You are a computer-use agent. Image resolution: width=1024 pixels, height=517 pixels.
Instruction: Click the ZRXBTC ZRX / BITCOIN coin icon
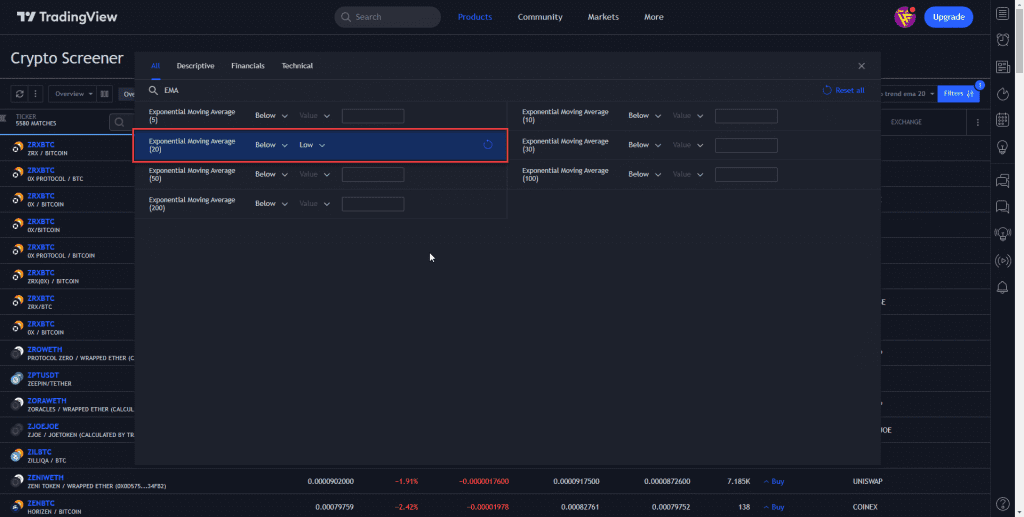[18, 148]
